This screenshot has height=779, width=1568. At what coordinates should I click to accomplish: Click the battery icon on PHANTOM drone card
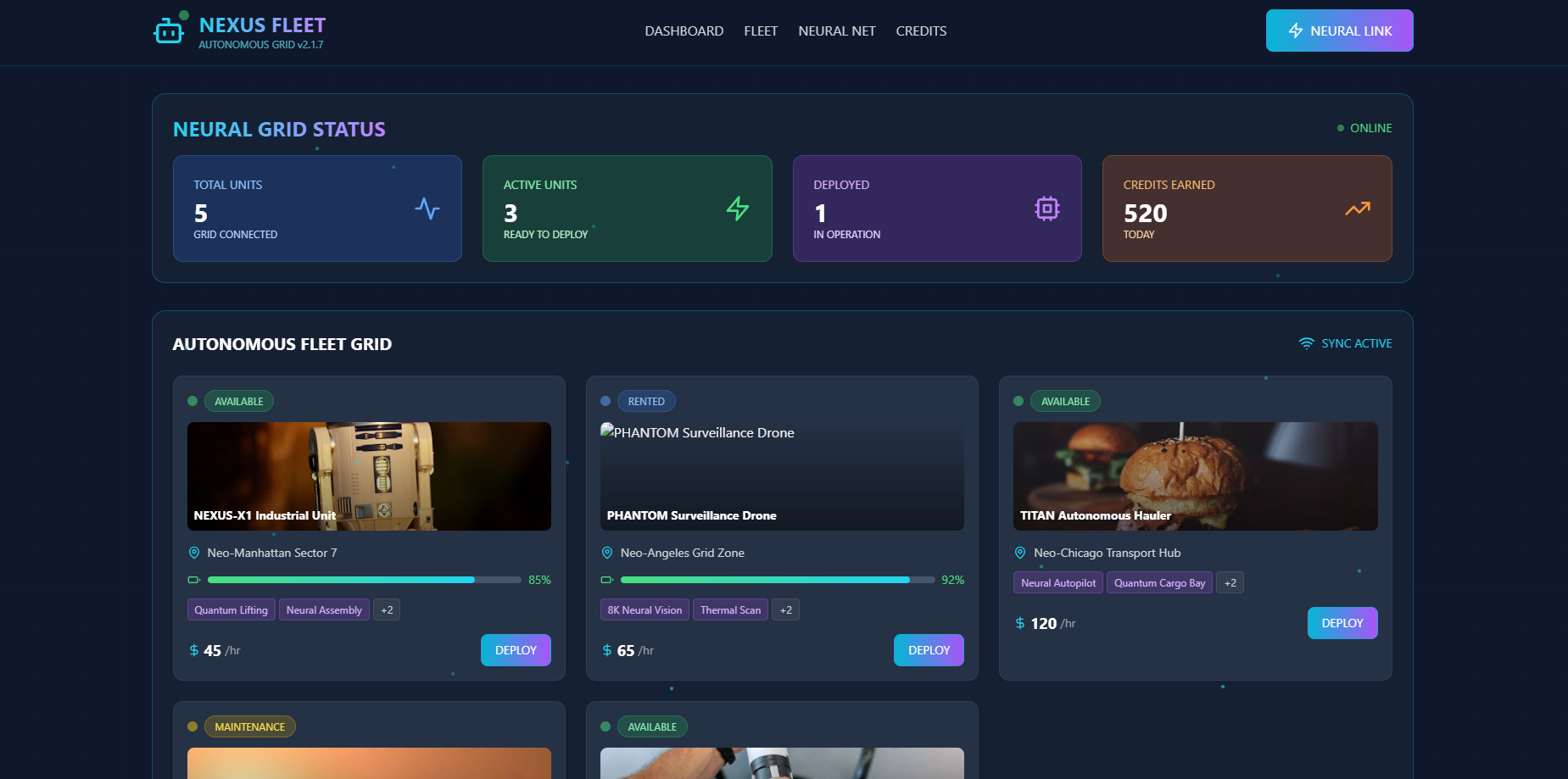(607, 580)
